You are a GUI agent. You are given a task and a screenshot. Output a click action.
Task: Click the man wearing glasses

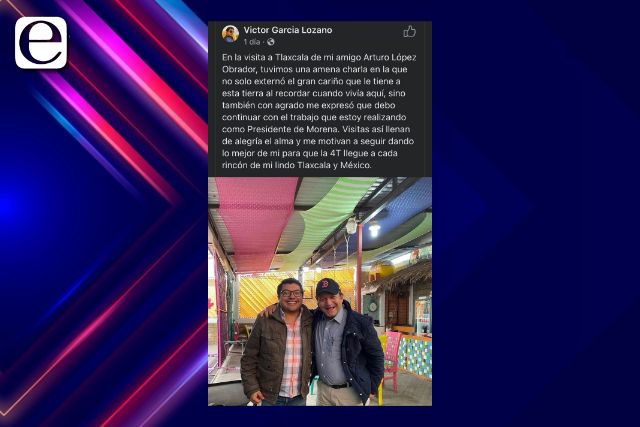[278, 343]
